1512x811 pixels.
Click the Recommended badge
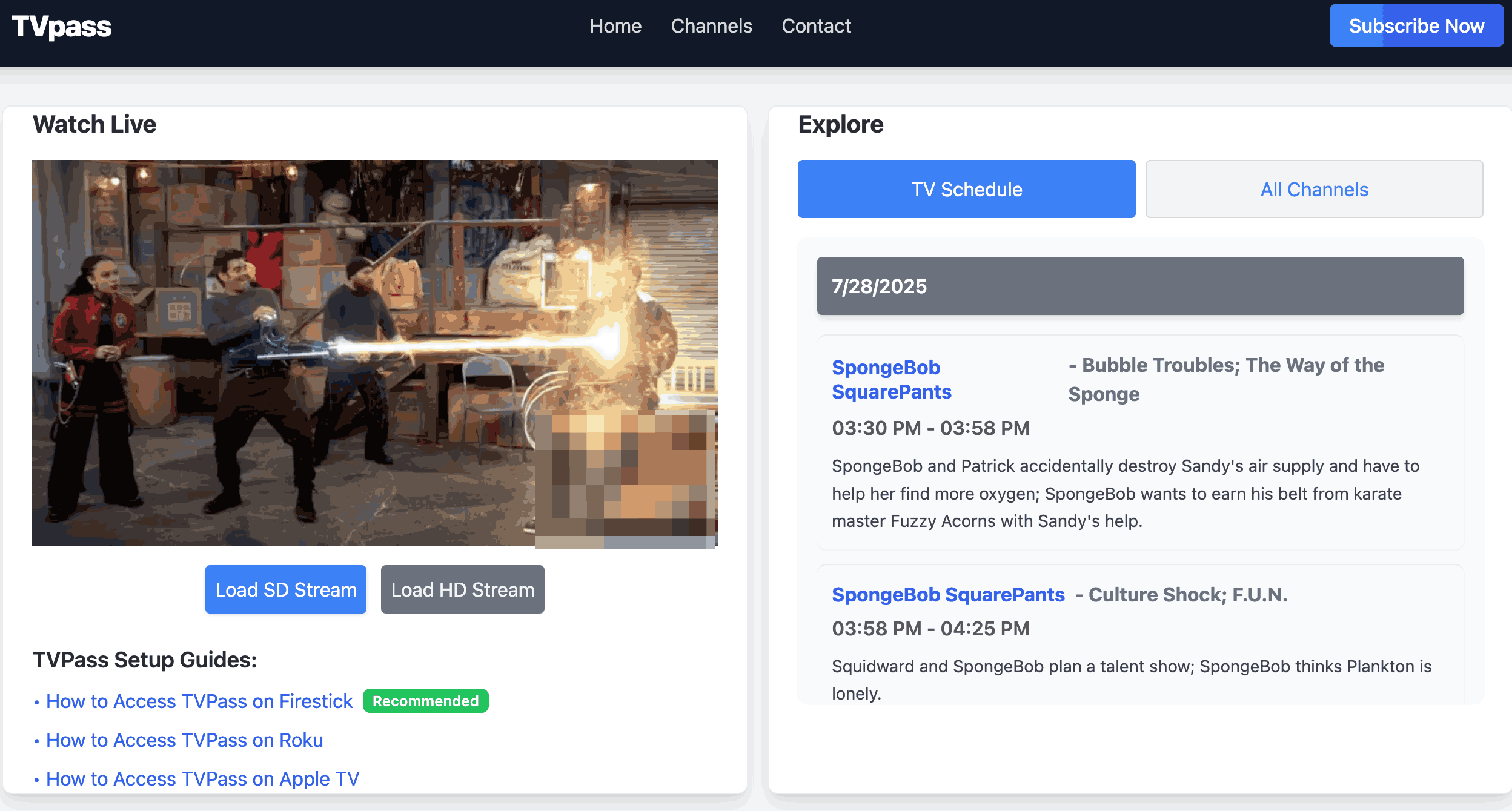[426, 701]
